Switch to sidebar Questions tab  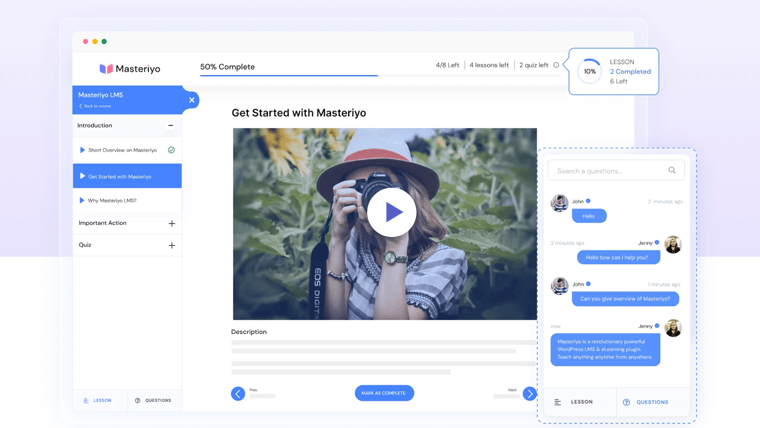pos(155,400)
